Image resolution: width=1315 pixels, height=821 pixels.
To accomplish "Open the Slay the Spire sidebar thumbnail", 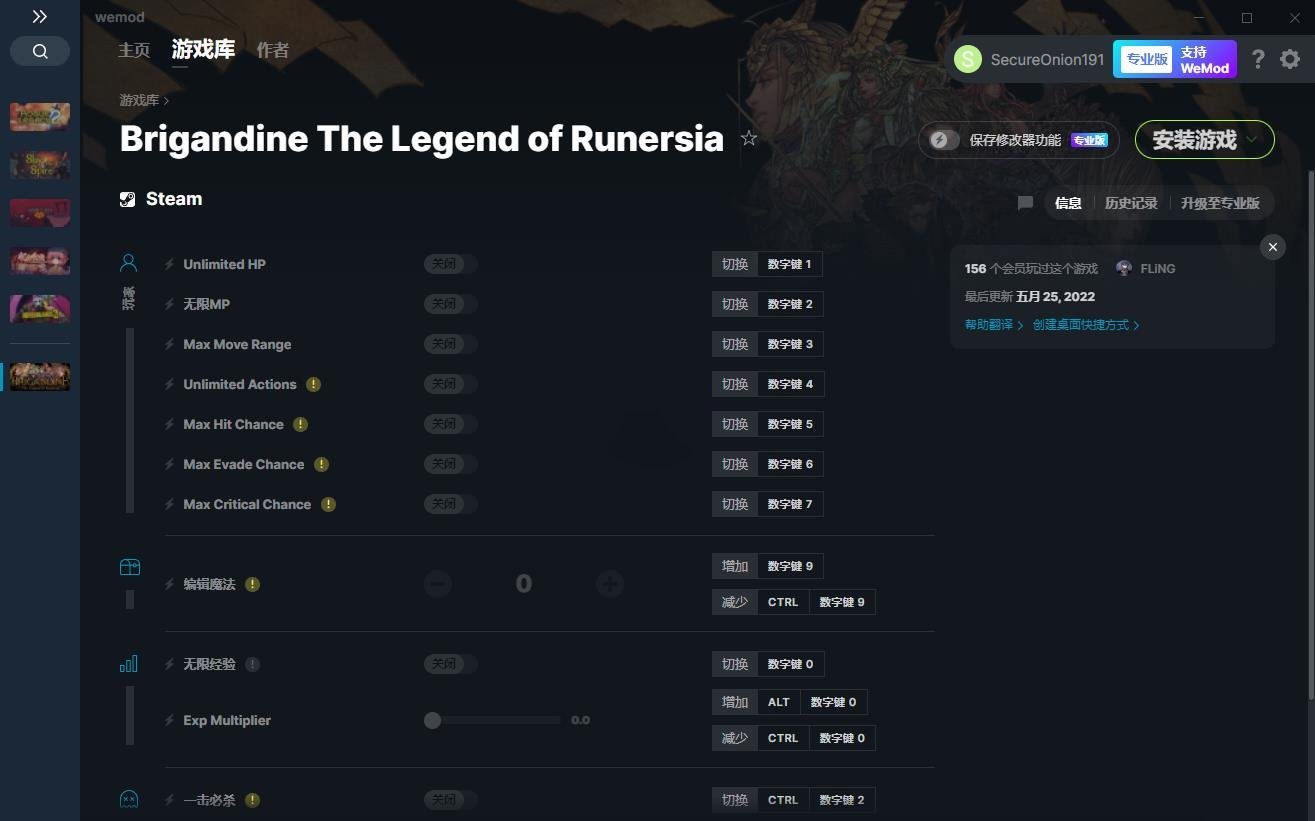I will point(40,164).
